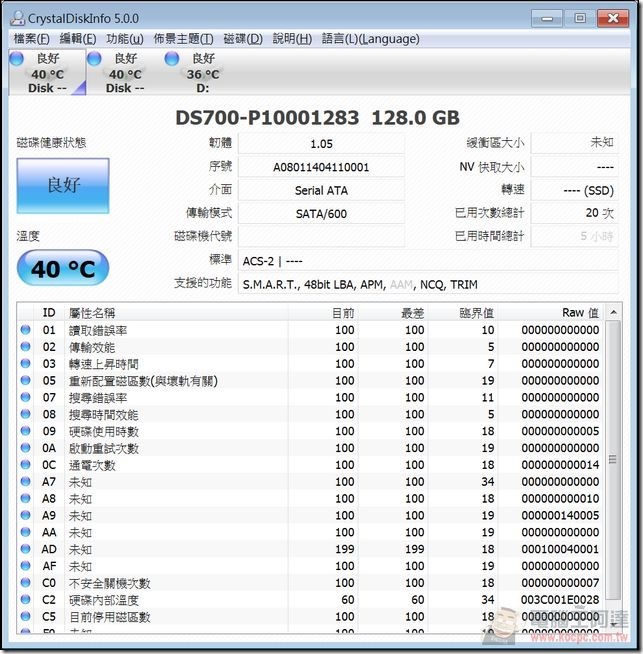643x654 pixels.
Task: Click raw value 000100040001 in row AD
Action: point(560,549)
